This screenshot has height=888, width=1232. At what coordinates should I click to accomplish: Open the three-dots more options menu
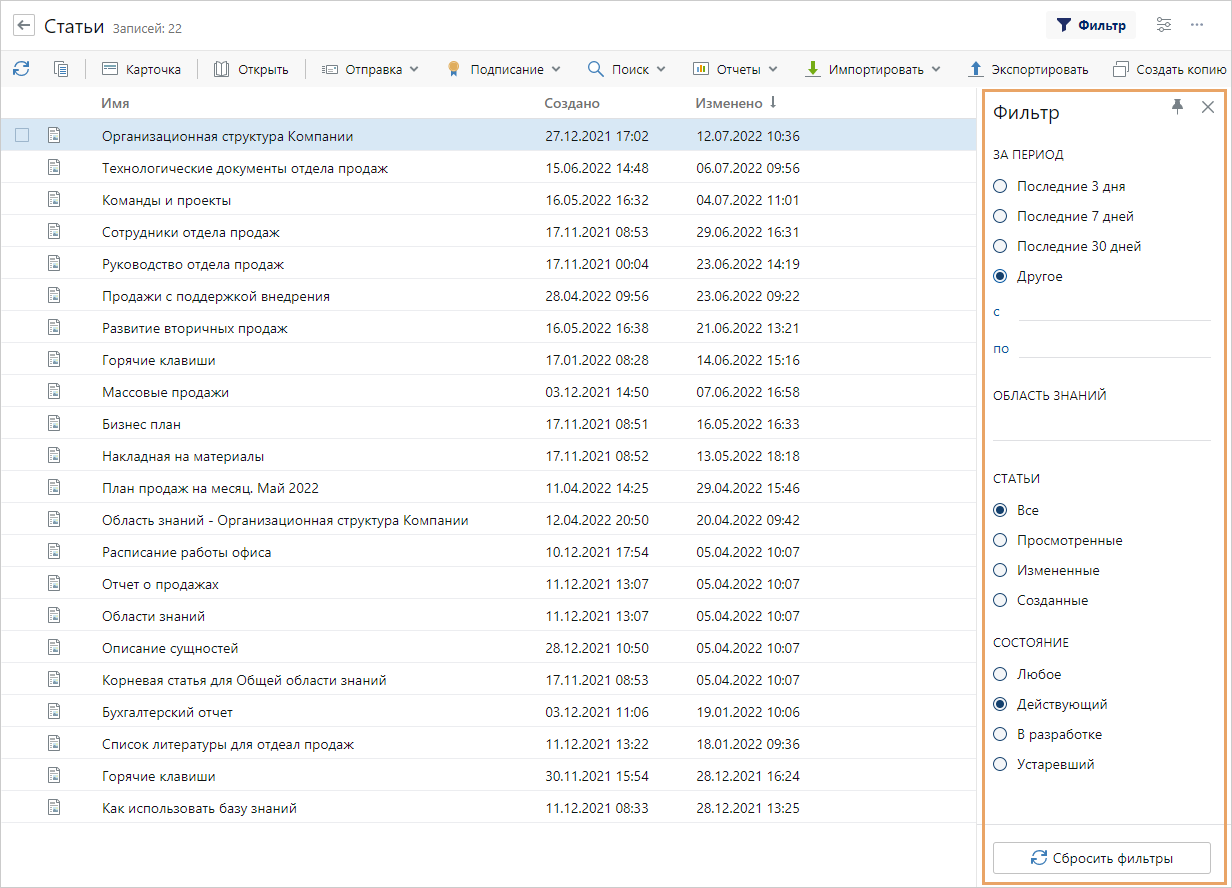point(1197,25)
